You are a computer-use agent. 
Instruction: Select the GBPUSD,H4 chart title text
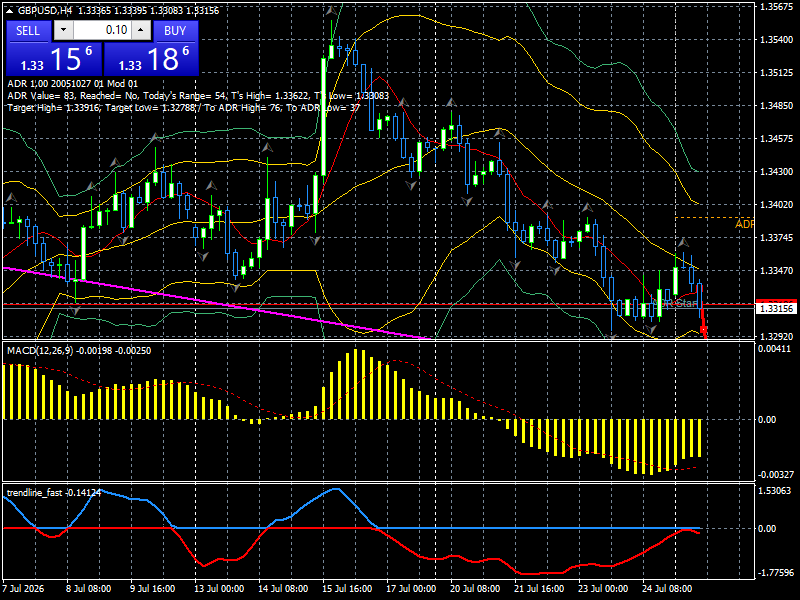[x=44, y=10]
